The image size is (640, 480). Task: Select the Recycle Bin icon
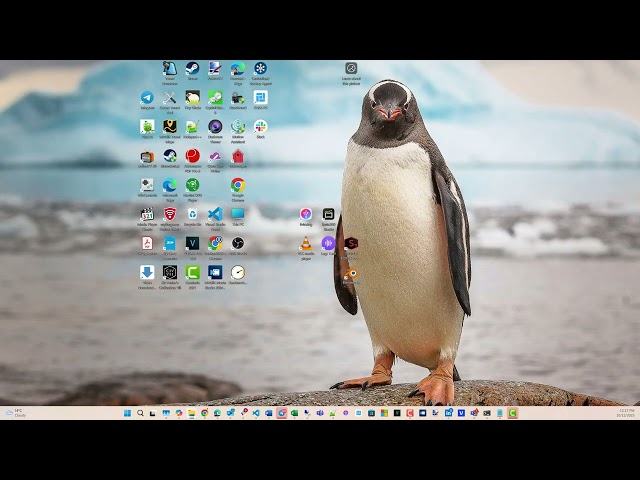(192, 214)
